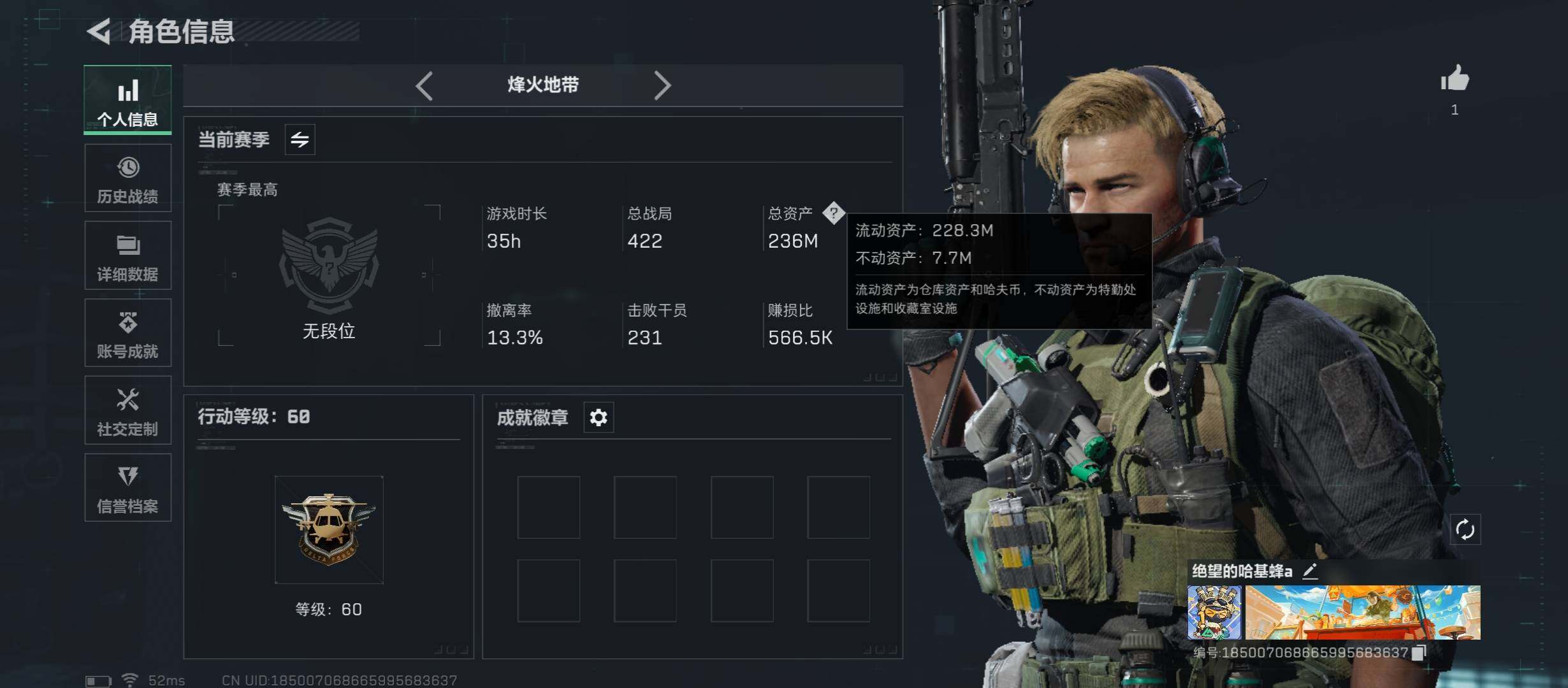Click the player avatar thumbnail

[x=1214, y=613]
